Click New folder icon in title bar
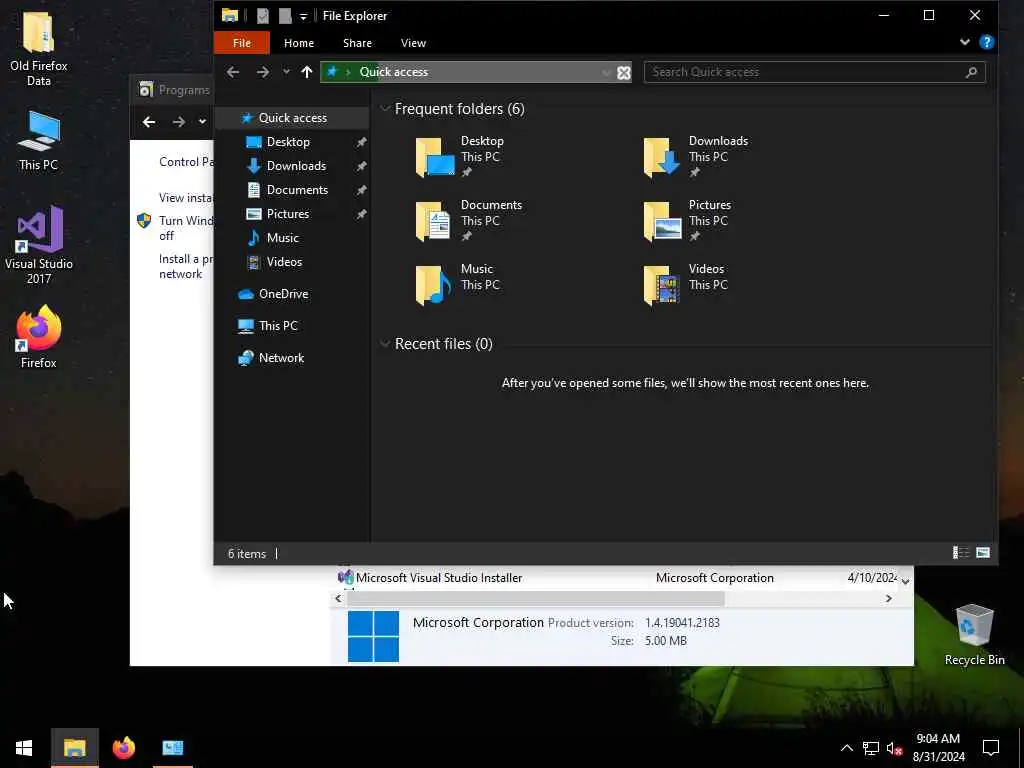The height and width of the screenshot is (768, 1024). (x=285, y=16)
